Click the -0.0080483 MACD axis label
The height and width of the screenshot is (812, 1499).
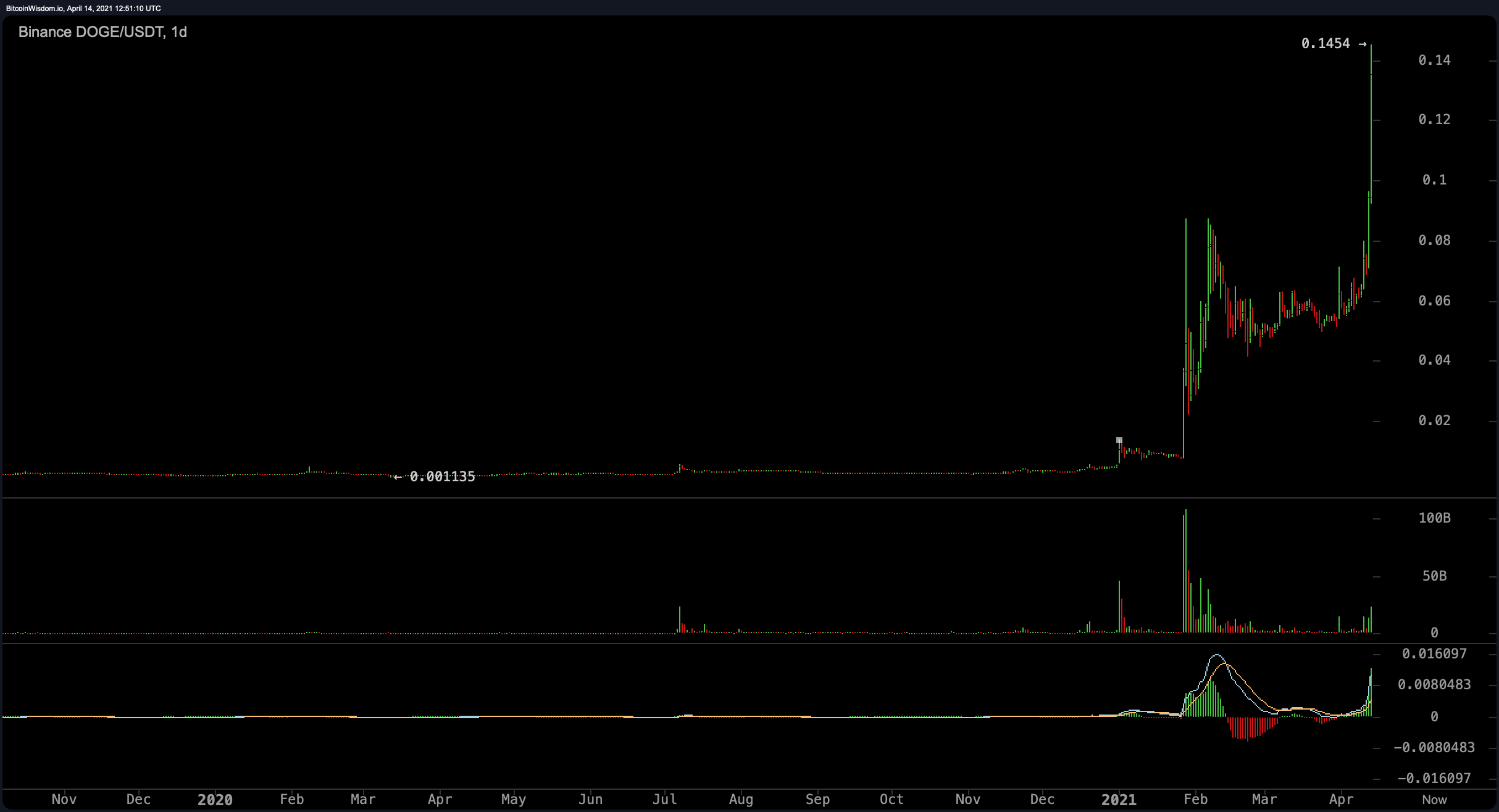[x=1434, y=748]
